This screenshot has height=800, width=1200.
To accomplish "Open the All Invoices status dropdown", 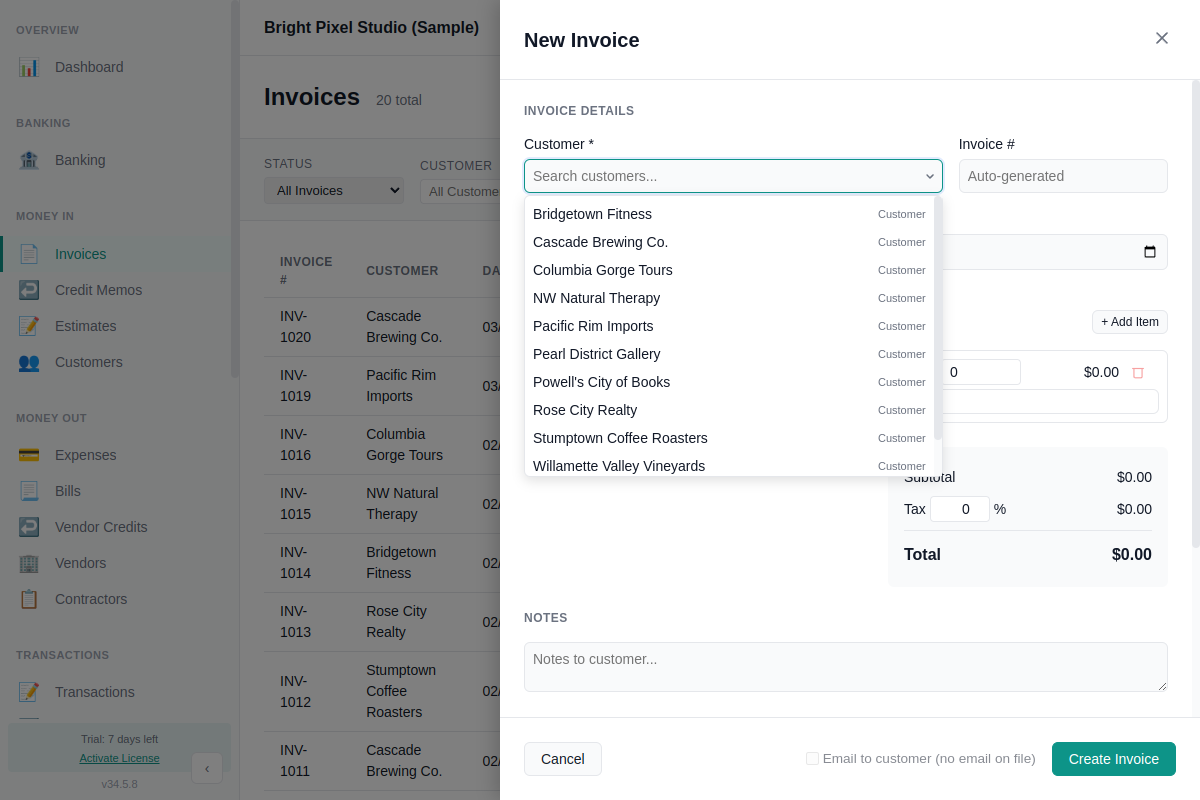I will tap(333, 190).
